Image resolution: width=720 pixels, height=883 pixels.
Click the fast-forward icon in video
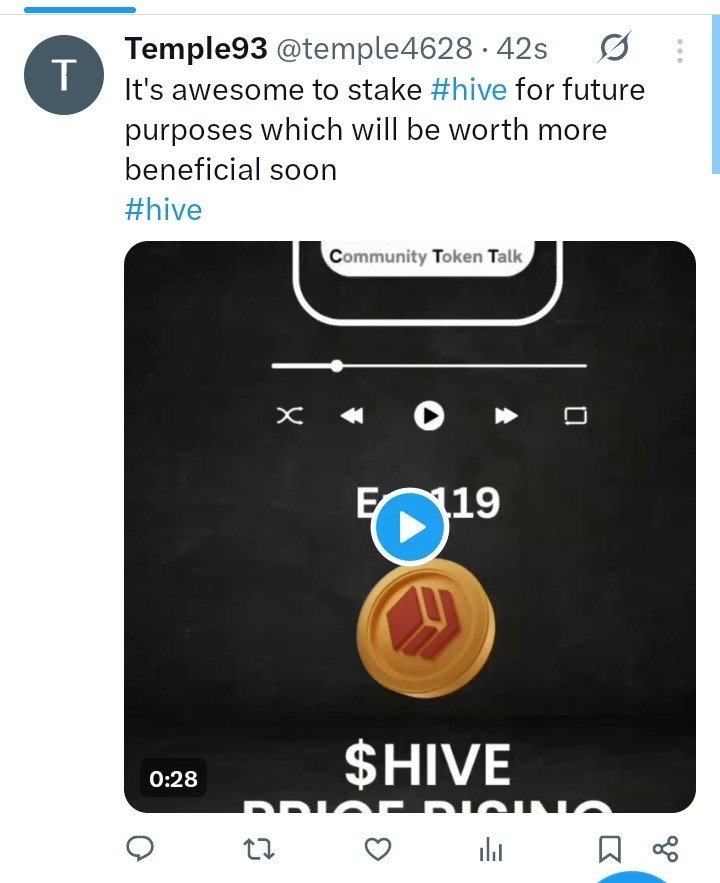[506, 416]
